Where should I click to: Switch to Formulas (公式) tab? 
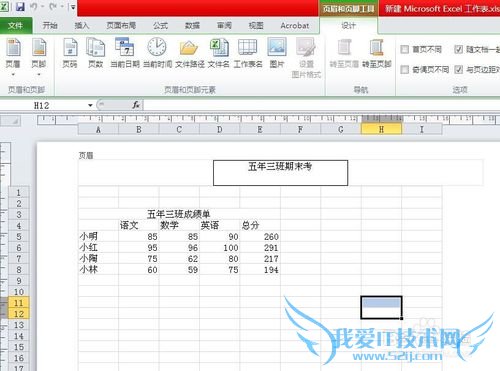coord(160,26)
